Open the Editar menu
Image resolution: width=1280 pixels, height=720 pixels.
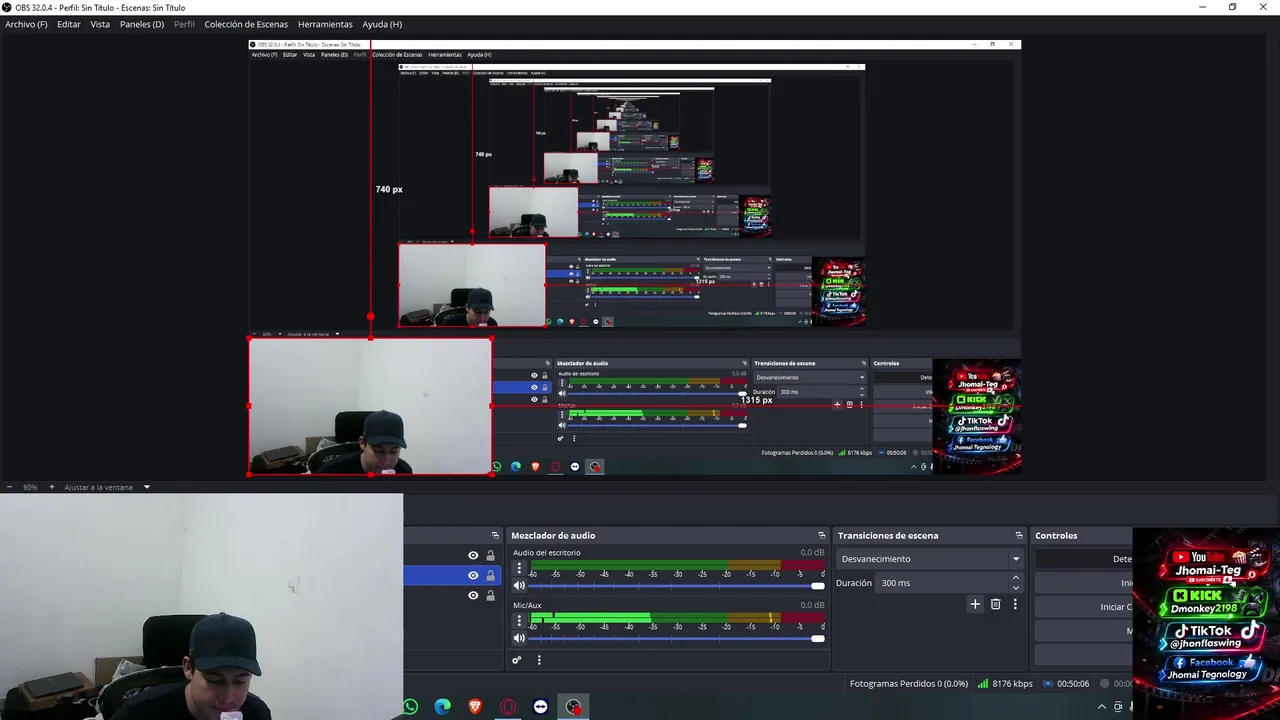pyautogui.click(x=69, y=24)
